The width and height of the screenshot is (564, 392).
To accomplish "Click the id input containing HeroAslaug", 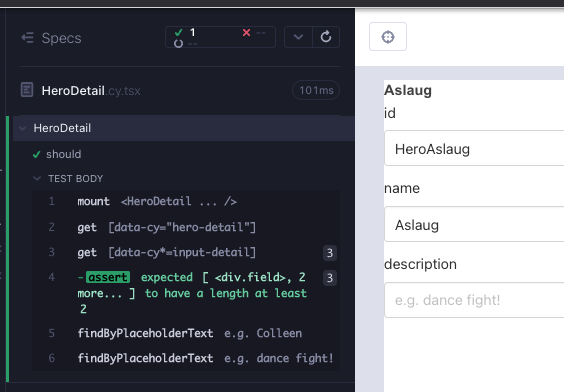I will pos(474,148).
